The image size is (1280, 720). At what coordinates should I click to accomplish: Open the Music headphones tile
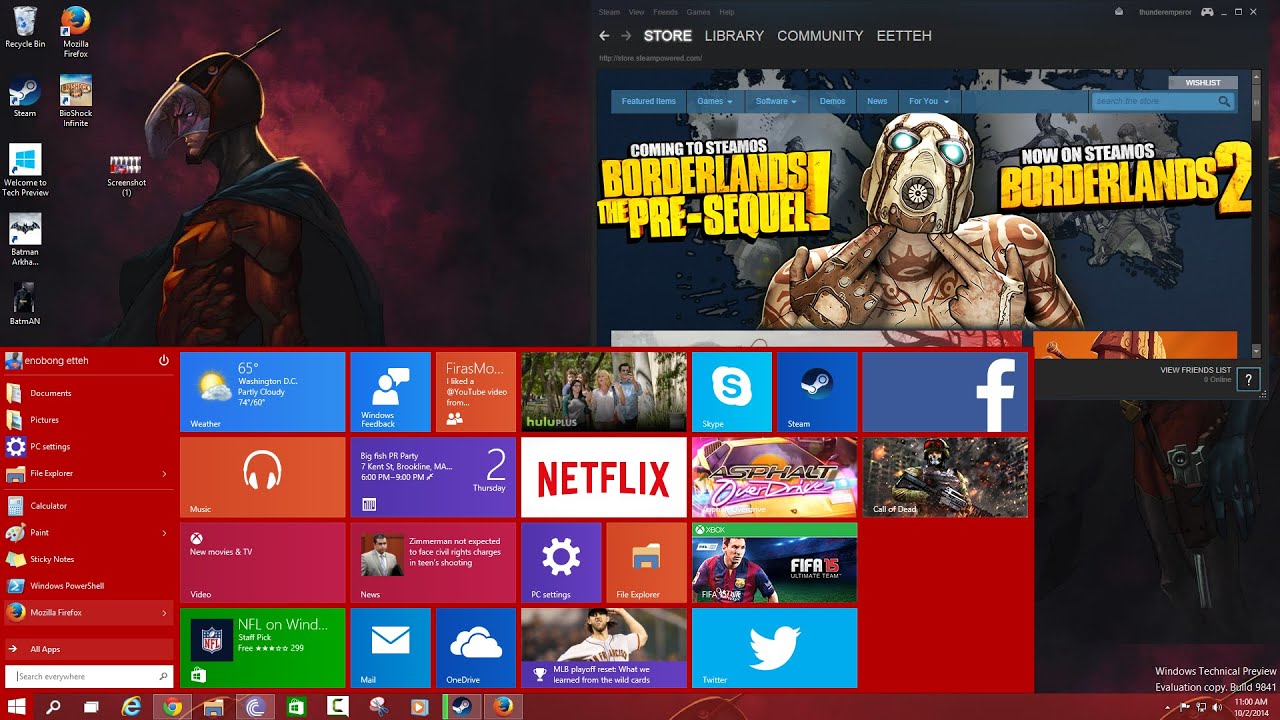click(x=263, y=477)
